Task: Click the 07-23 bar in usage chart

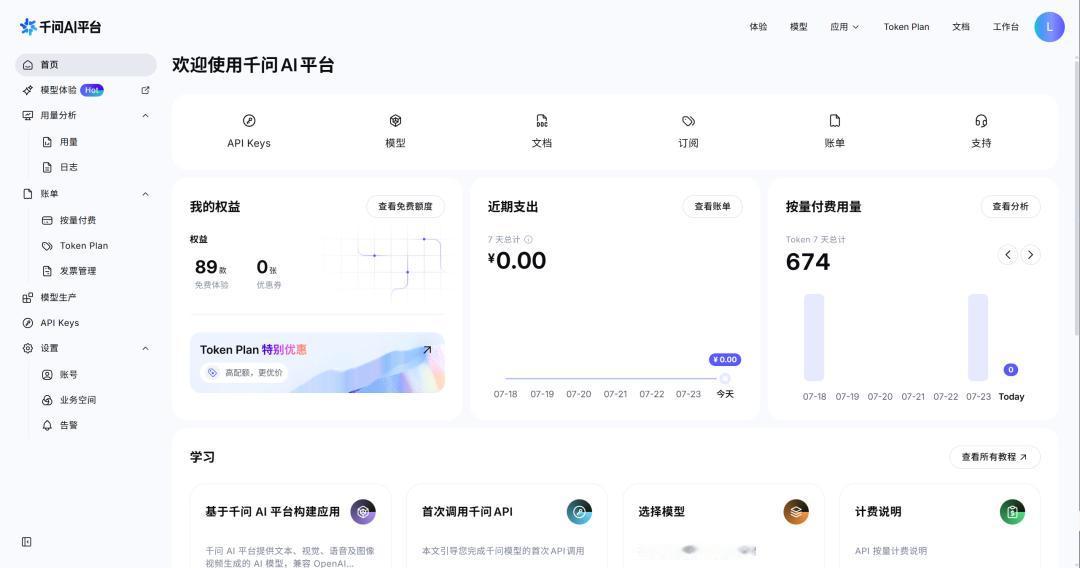Action: click(978, 337)
